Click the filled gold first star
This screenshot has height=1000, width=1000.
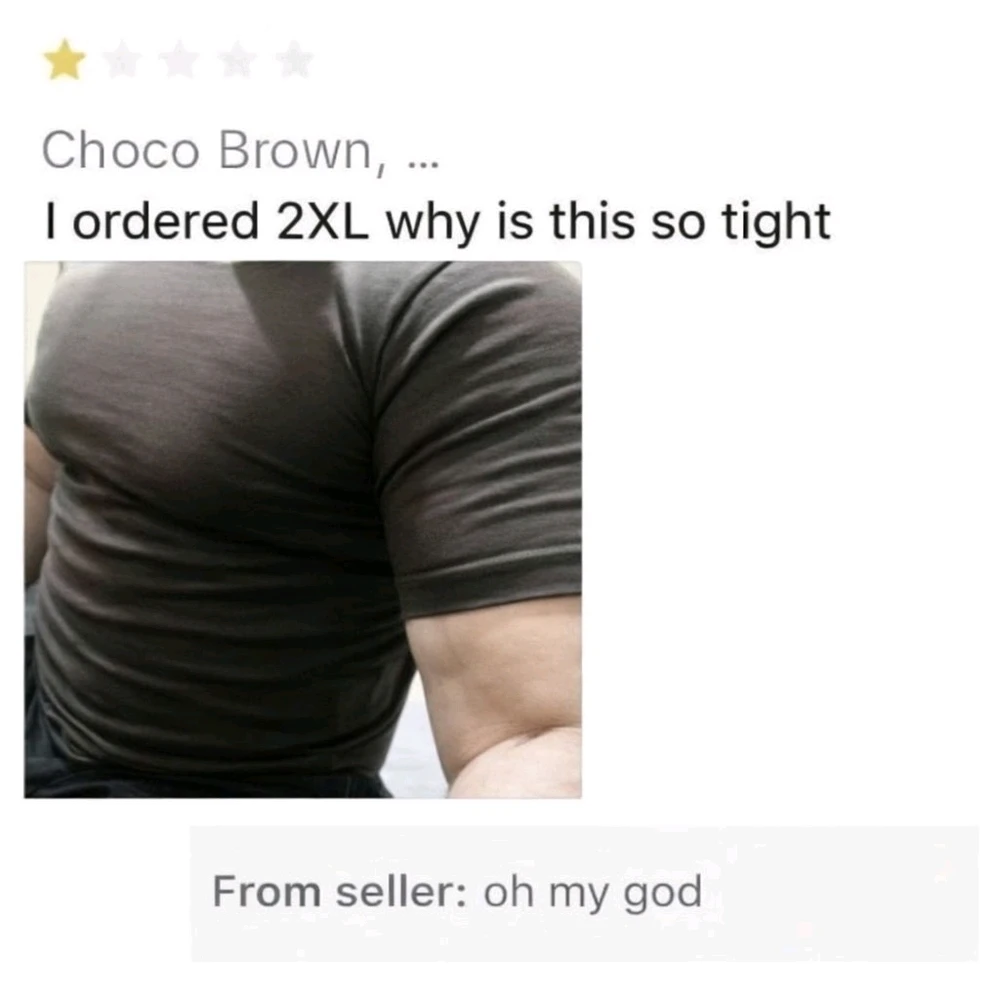pos(64,59)
